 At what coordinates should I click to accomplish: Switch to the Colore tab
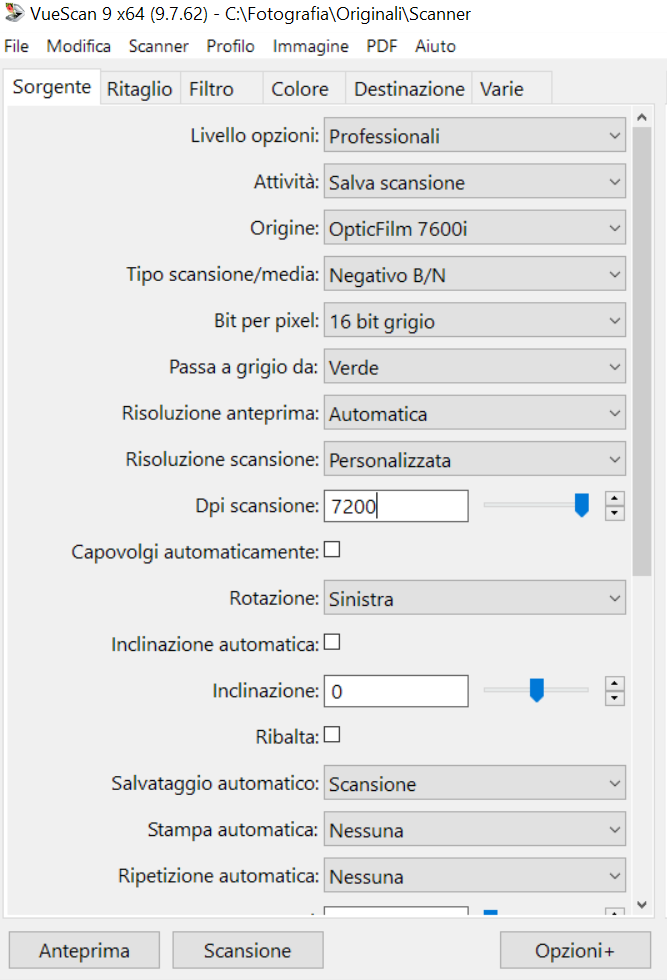click(x=300, y=89)
